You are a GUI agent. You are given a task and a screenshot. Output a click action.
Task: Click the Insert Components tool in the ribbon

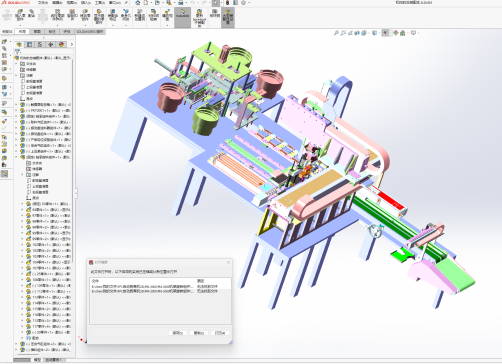[20, 15]
